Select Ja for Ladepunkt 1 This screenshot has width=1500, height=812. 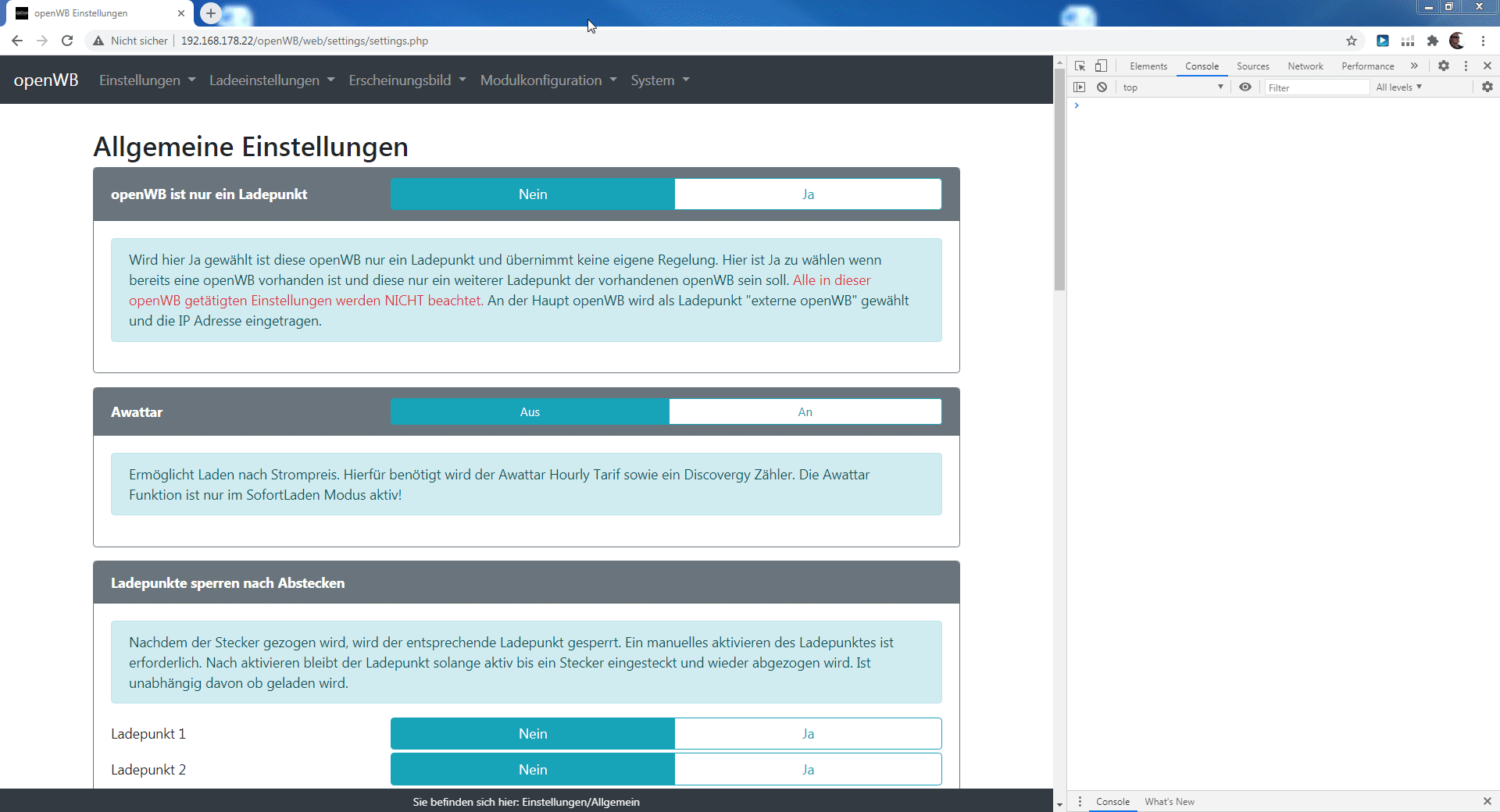tap(808, 734)
